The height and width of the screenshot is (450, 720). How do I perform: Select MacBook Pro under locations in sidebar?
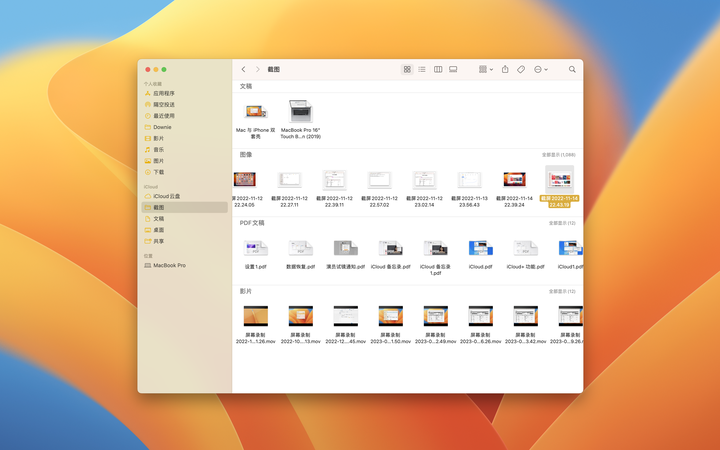click(x=185, y=265)
